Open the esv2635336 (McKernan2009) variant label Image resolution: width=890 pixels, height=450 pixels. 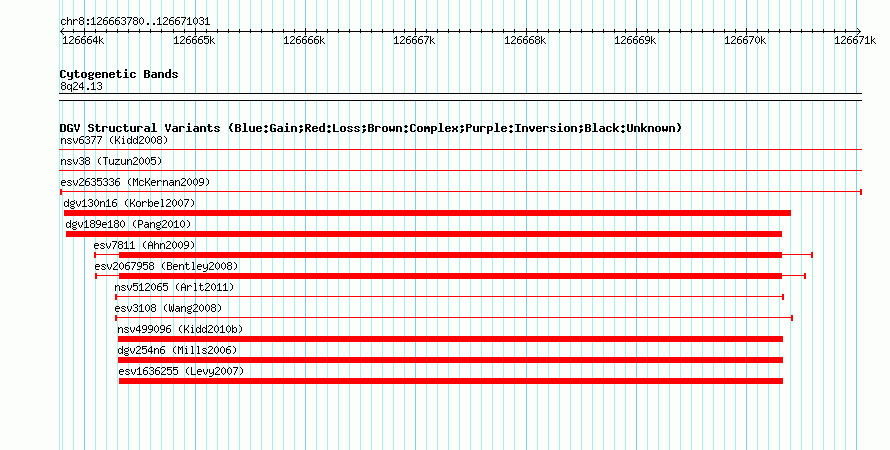coord(135,182)
